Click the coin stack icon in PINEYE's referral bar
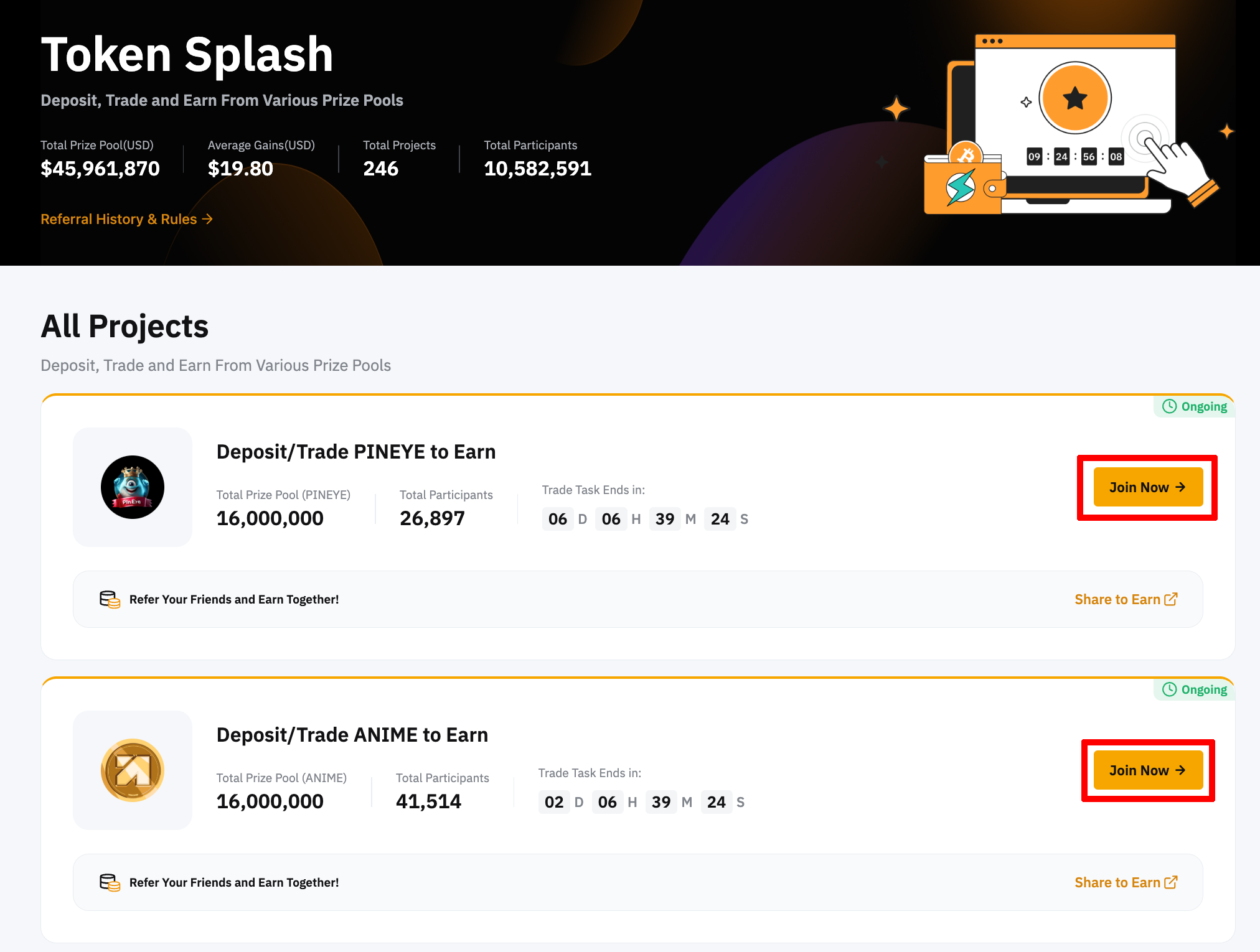This screenshot has width=1260, height=952. click(110, 599)
